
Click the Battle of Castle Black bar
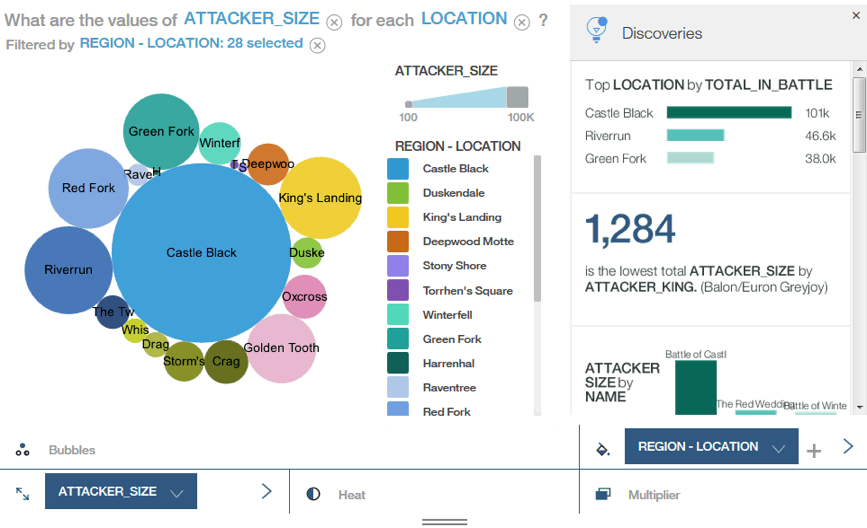click(696, 388)
